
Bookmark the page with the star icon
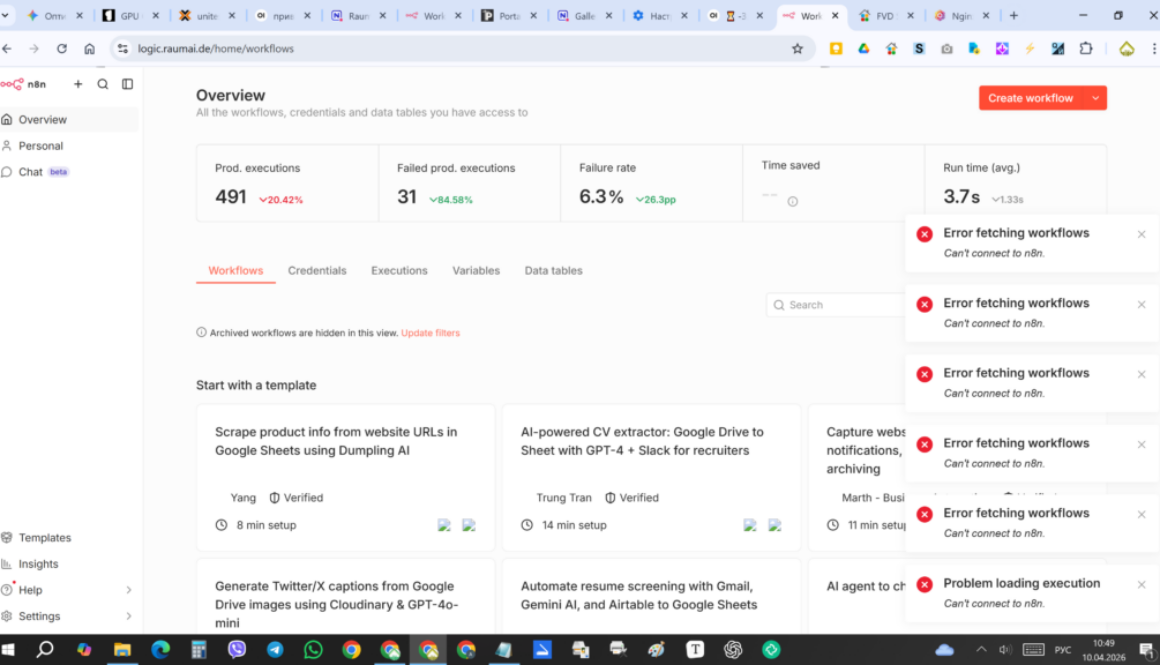pyautogui.click(x=797, y=49)
